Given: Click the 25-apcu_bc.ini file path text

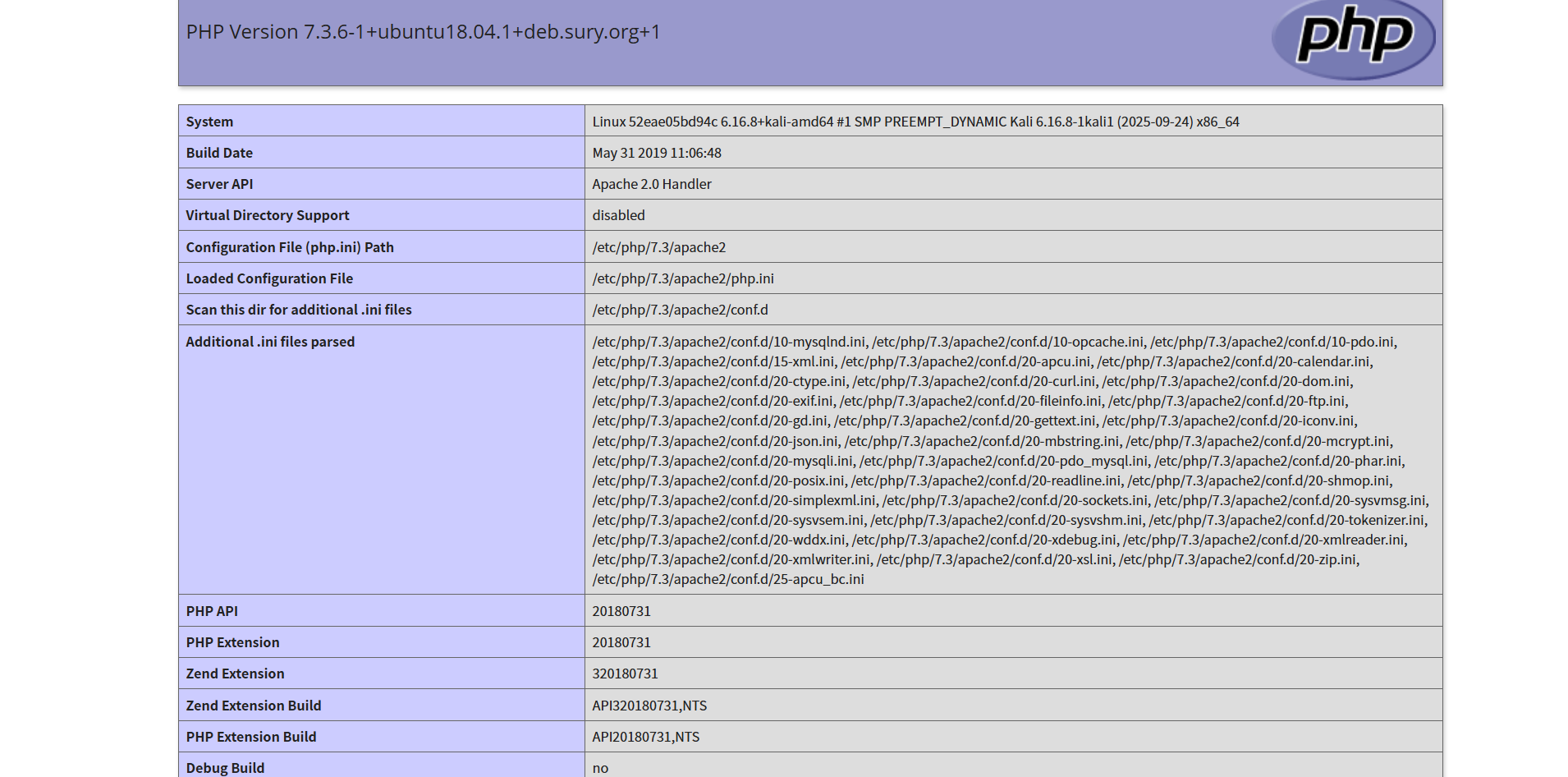Looking at the screenshot, I should [728, 579].
